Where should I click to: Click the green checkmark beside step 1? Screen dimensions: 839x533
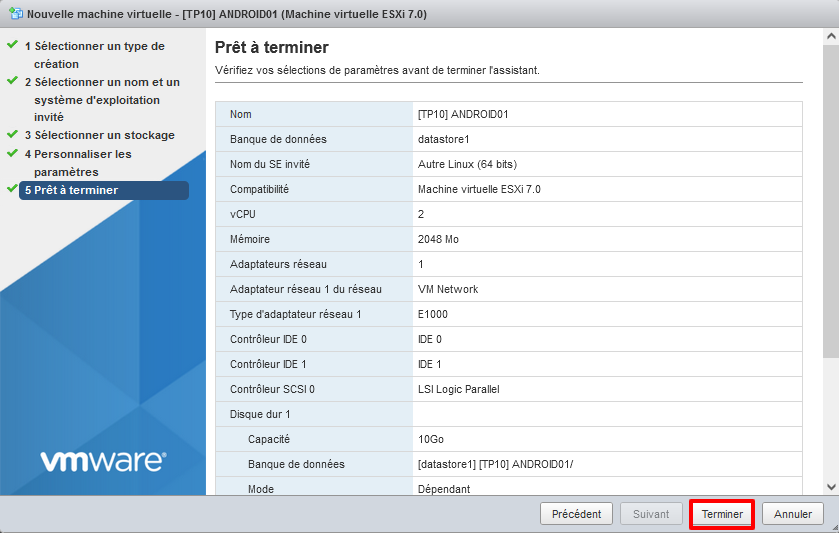(x=12, y=45)
